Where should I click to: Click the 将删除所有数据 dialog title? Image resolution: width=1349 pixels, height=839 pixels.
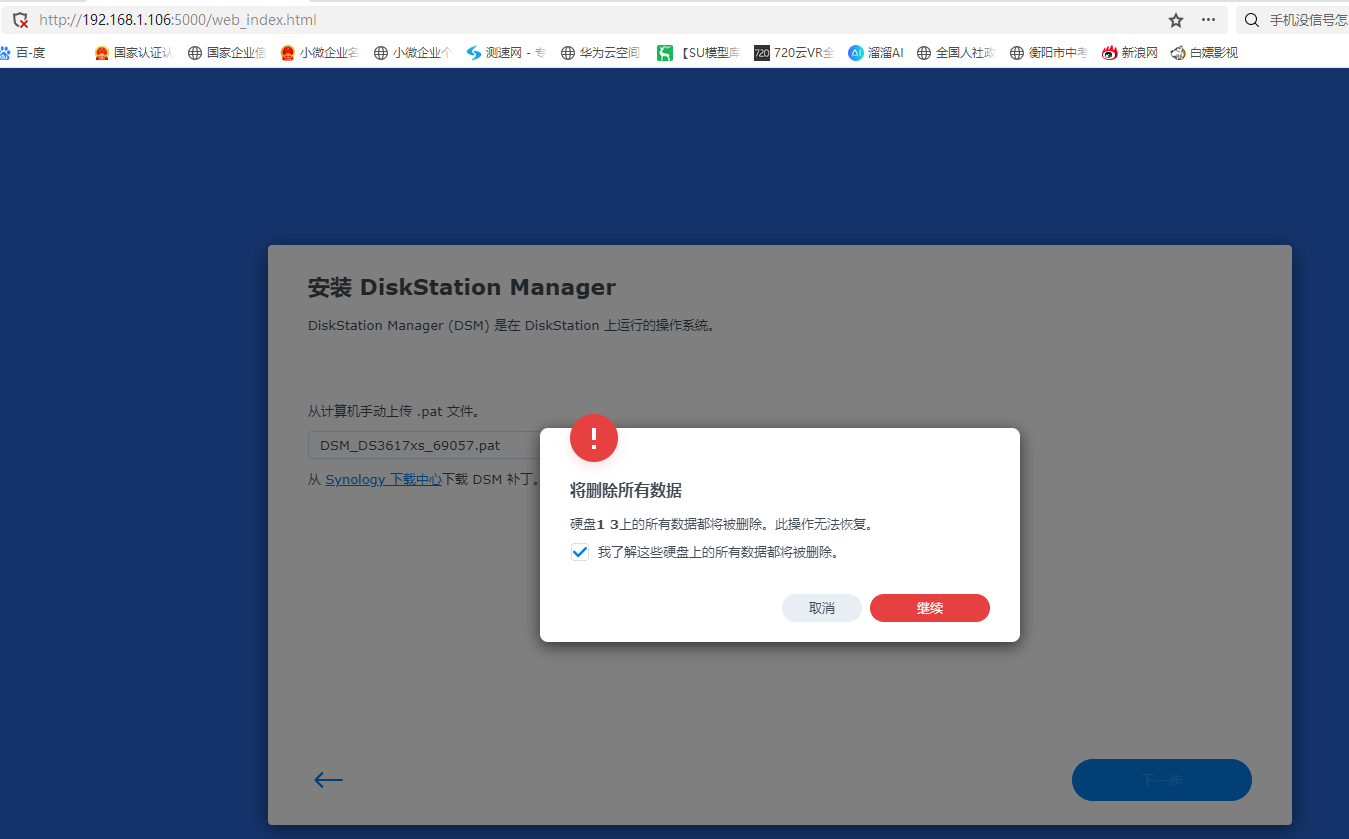pos(626,490)
